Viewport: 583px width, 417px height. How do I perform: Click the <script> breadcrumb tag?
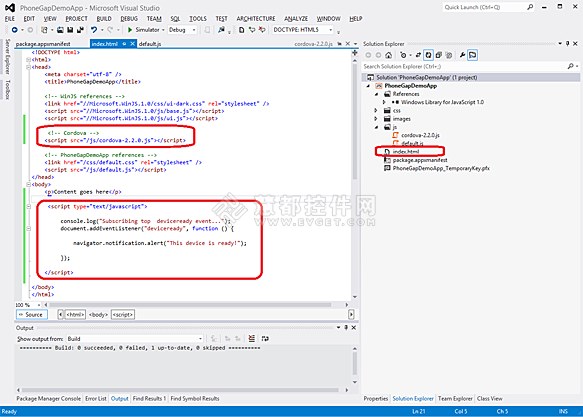click(x=123, y=315)
